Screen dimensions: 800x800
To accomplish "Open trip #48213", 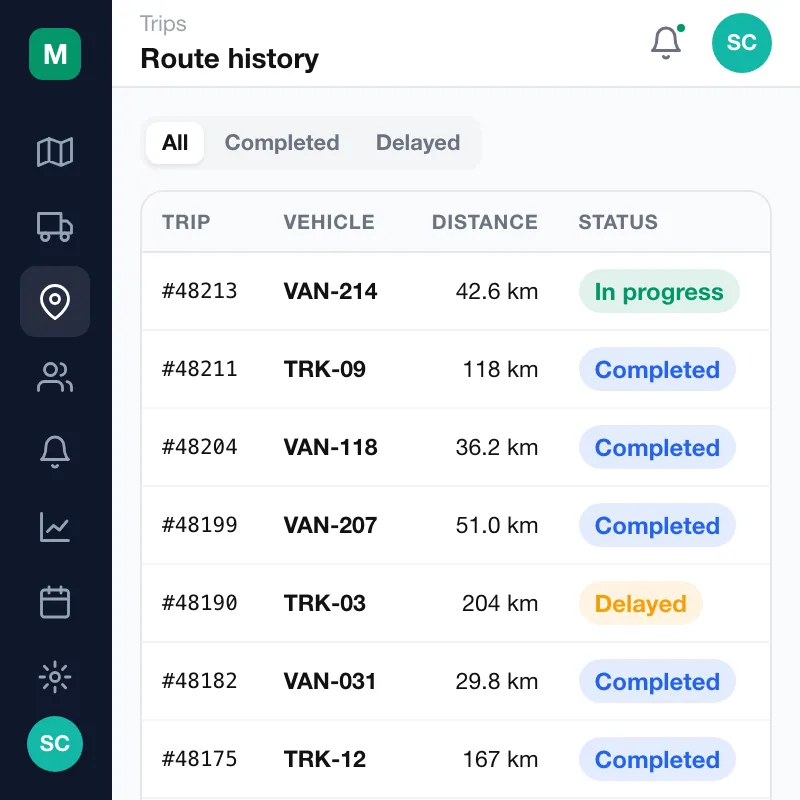I will [x=200, y=291].
